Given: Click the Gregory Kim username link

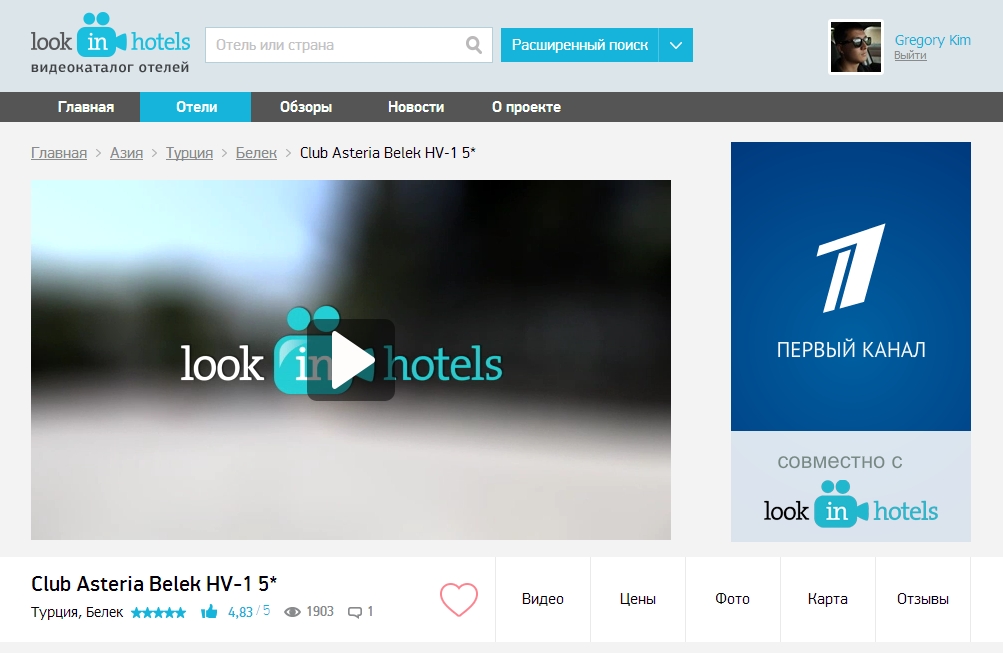Looking at the screenshot, I should [932, 40].
